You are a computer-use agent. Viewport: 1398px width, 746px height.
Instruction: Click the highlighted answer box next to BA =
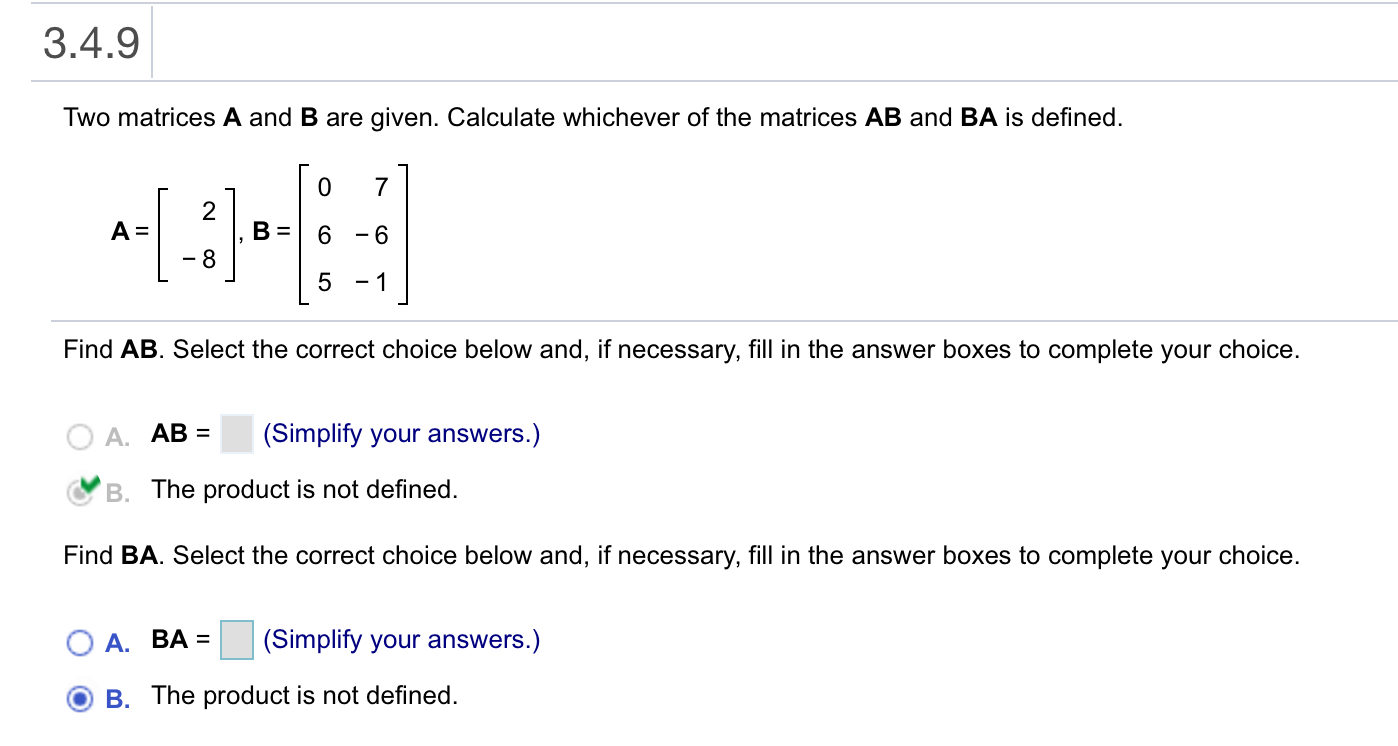[x=236, y=640]
